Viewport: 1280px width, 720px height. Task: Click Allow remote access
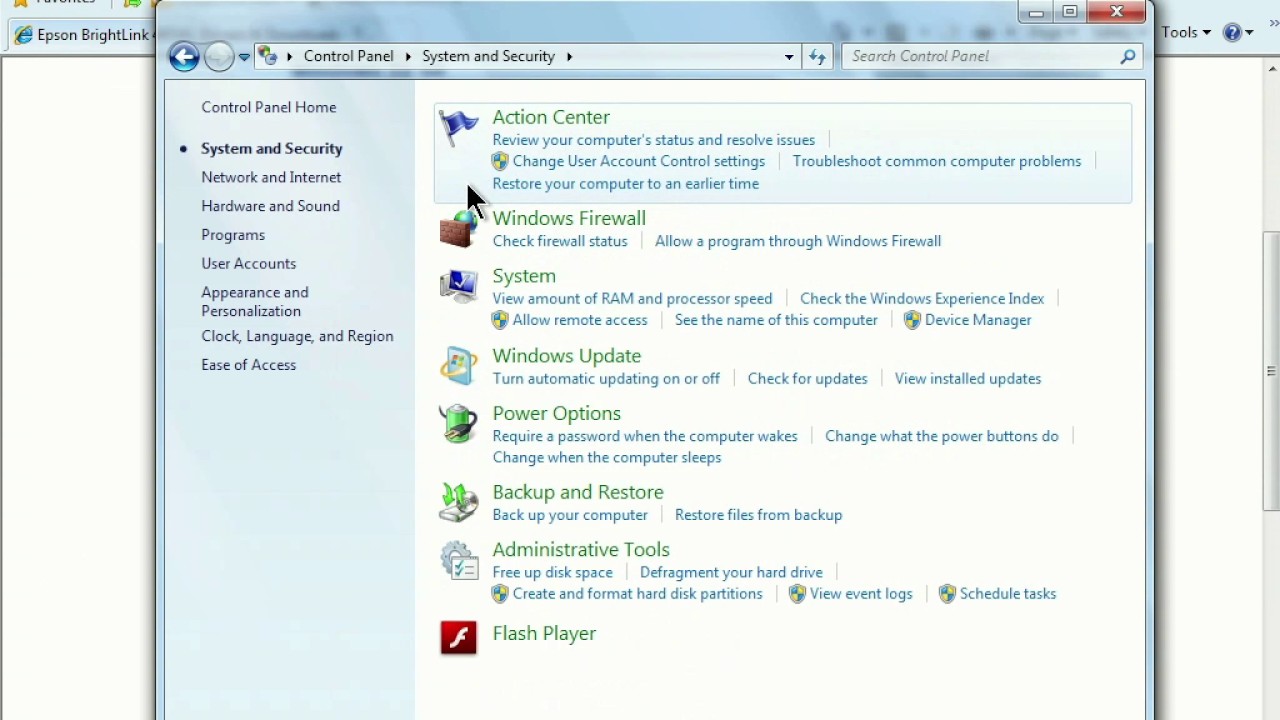click(x=580, y=320)
